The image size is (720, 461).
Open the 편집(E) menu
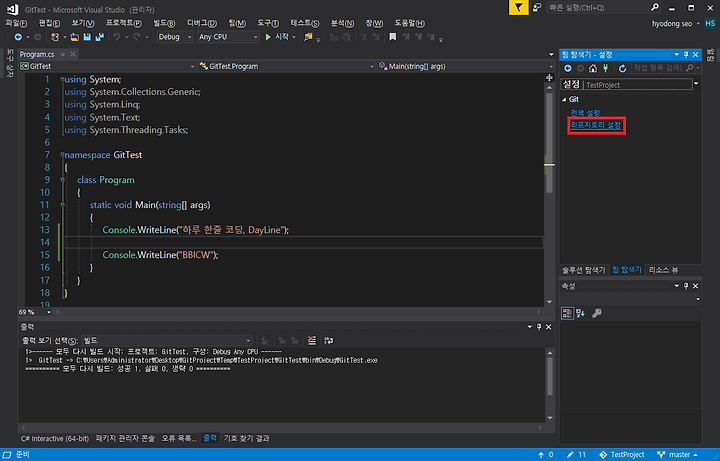[x=50, y=23]
